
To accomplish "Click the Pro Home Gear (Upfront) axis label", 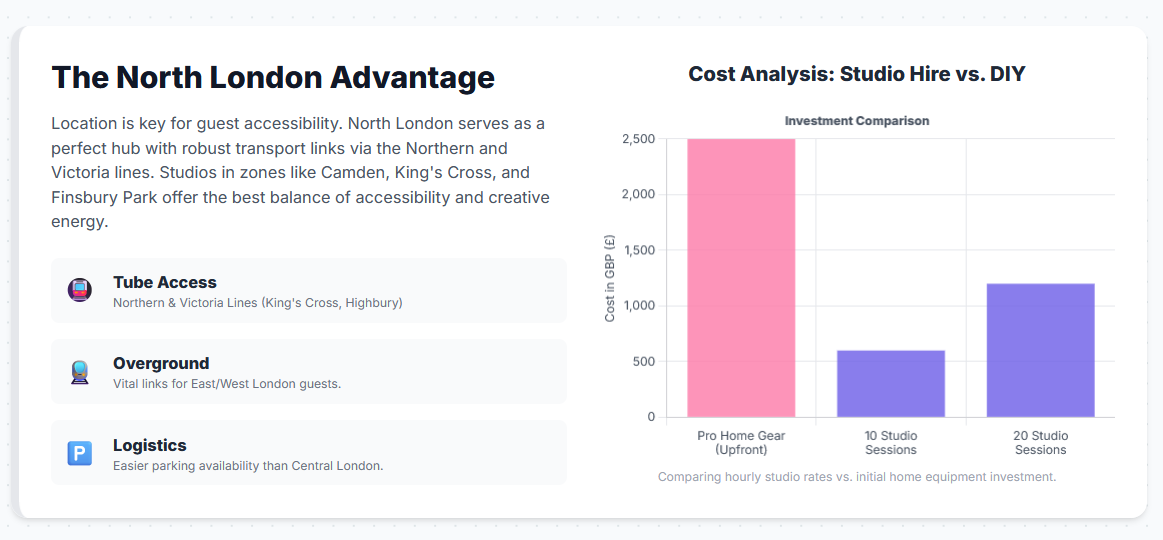I will (741, 442).
